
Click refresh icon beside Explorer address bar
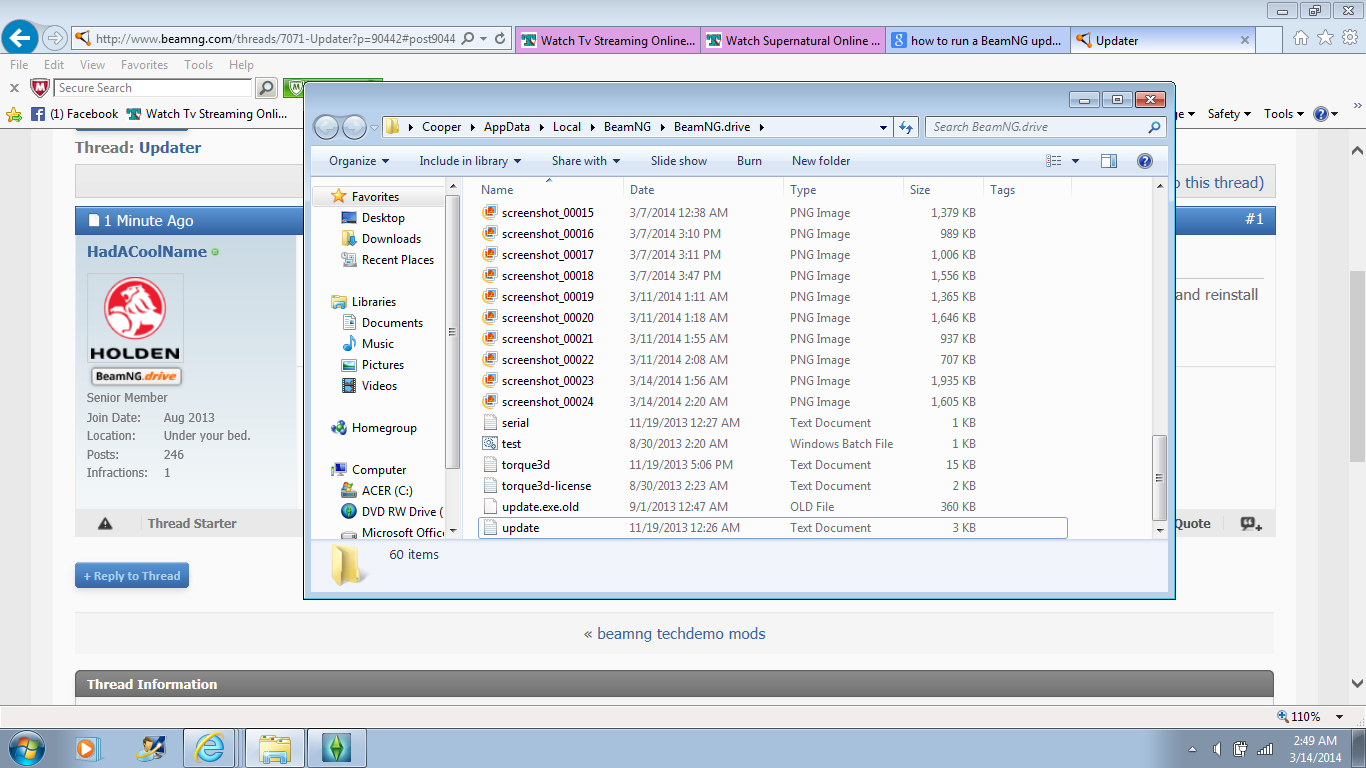[906, 127]
